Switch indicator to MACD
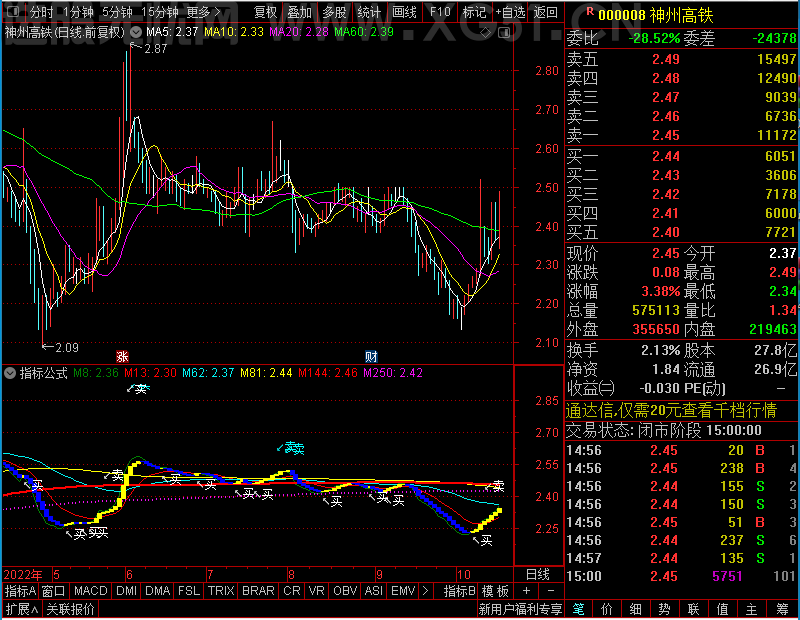The width and height of the screenshot is (800, 620). (x=91, y=591)
